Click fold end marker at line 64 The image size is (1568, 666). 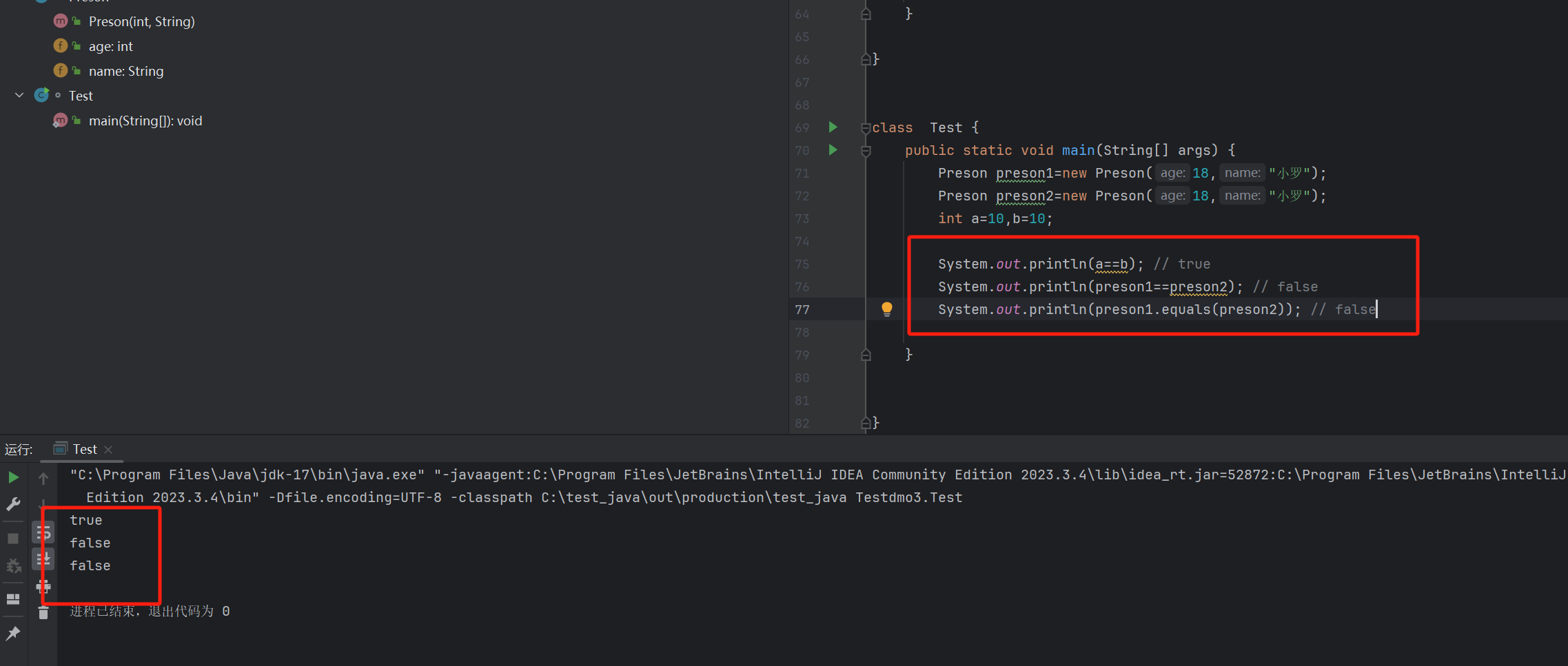(x=866, y=14)
